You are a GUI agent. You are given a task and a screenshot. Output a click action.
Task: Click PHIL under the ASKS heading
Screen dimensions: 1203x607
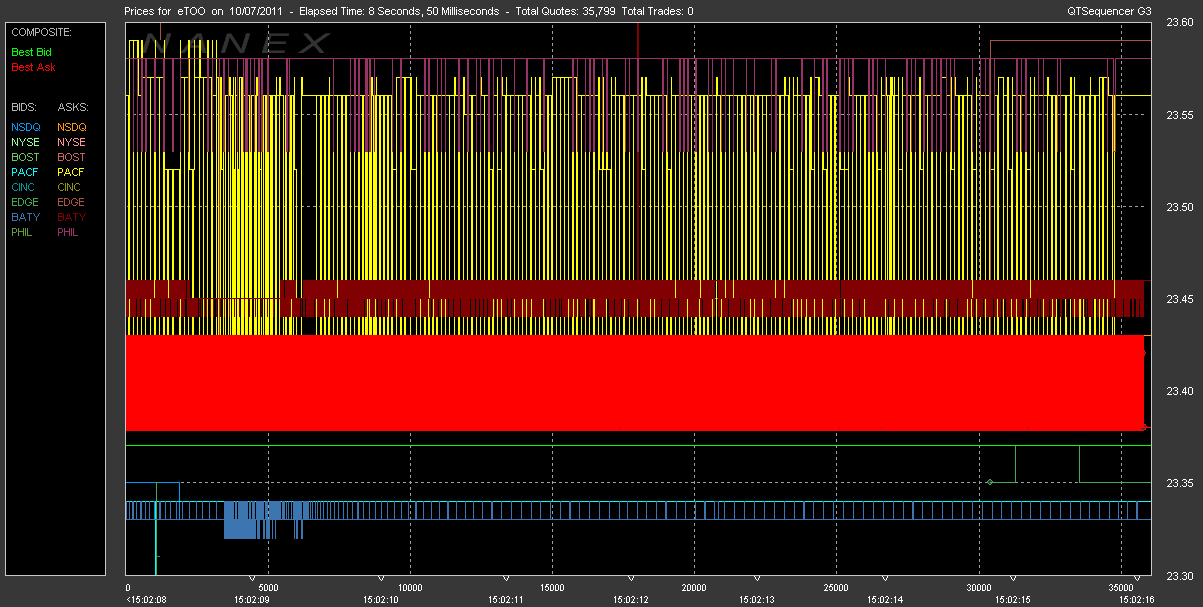[70, 232]
